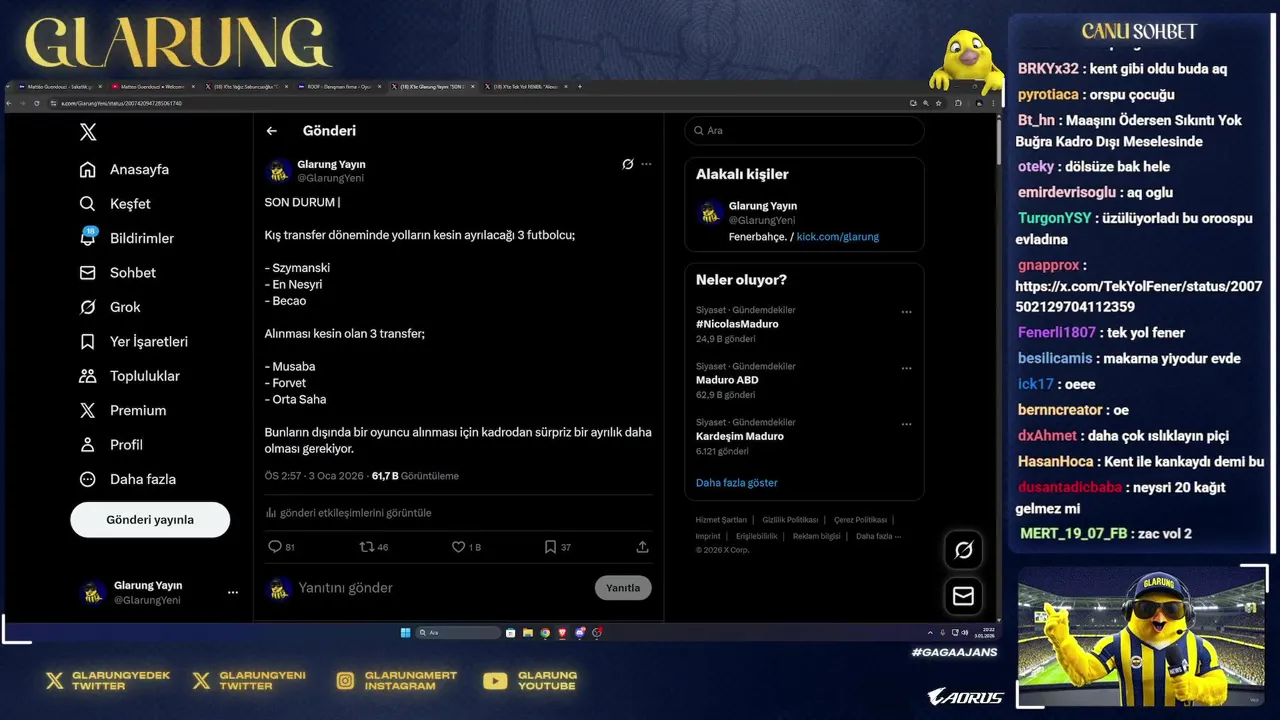Open more options for Maduro ABD trend

(x=906, y=368)
